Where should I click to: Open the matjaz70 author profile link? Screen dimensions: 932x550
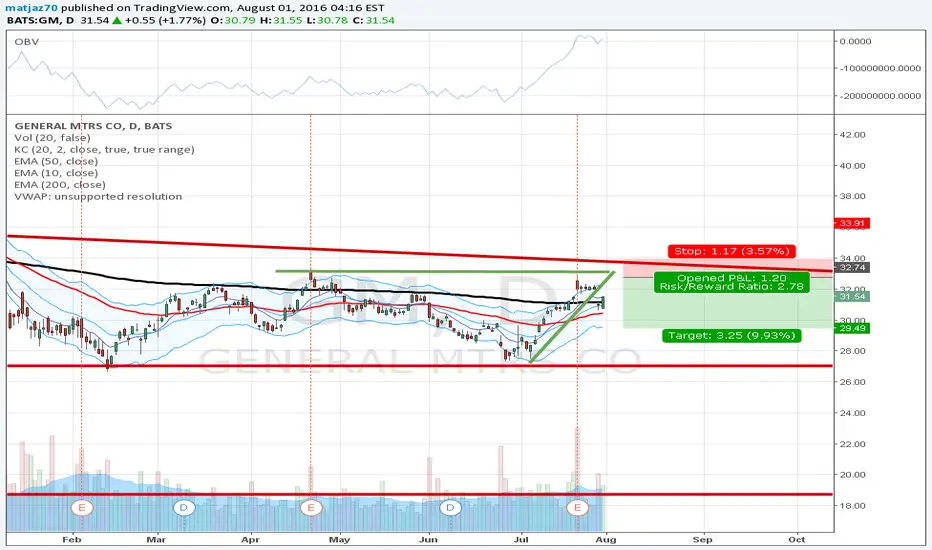(x=32, y=8)
